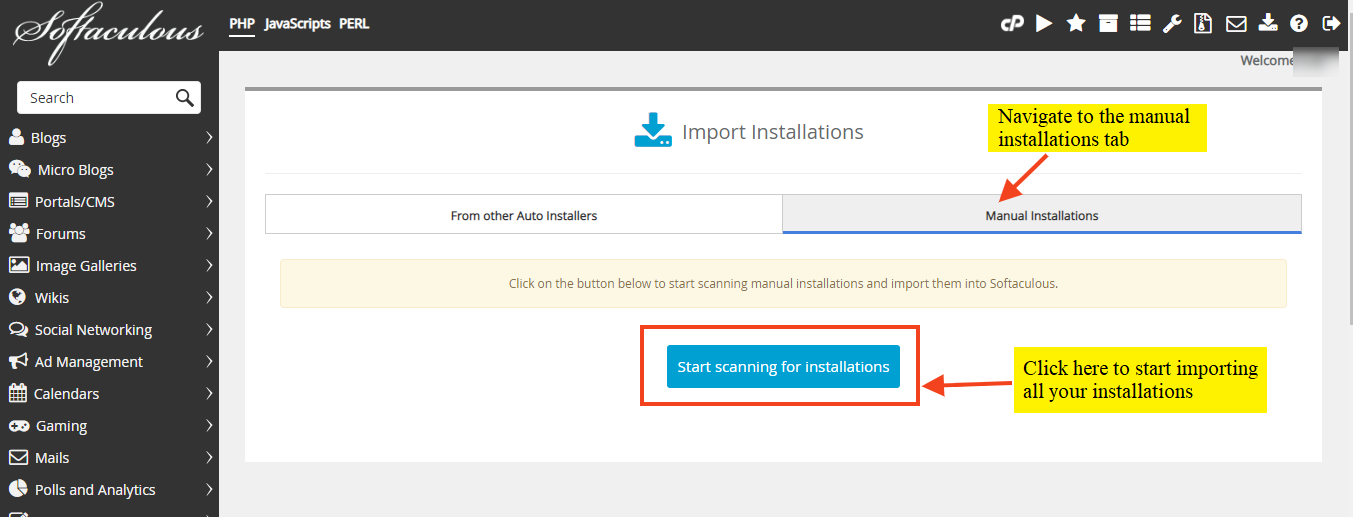Open the all installations box icon

click(x=1108, y=23)
